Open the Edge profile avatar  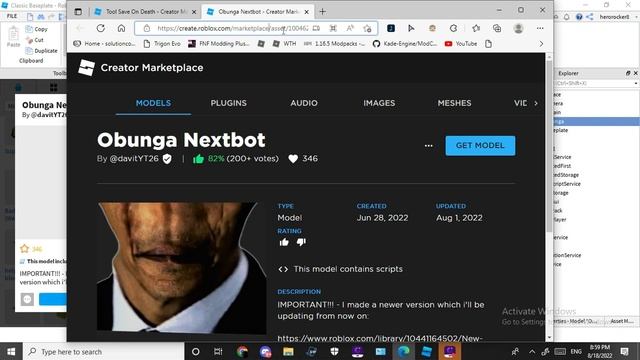coord(518,28)
